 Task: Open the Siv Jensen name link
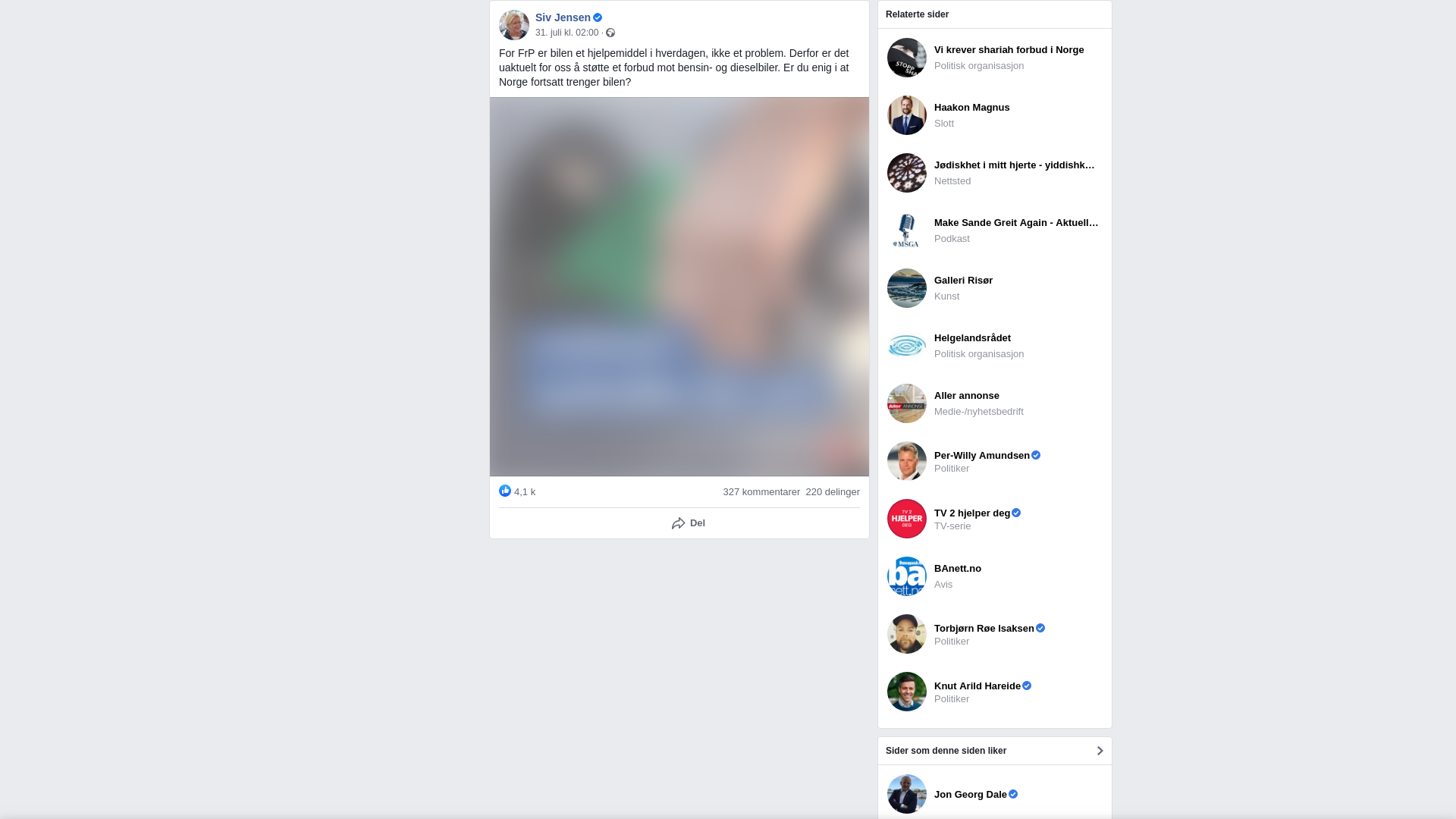(563, 17)
